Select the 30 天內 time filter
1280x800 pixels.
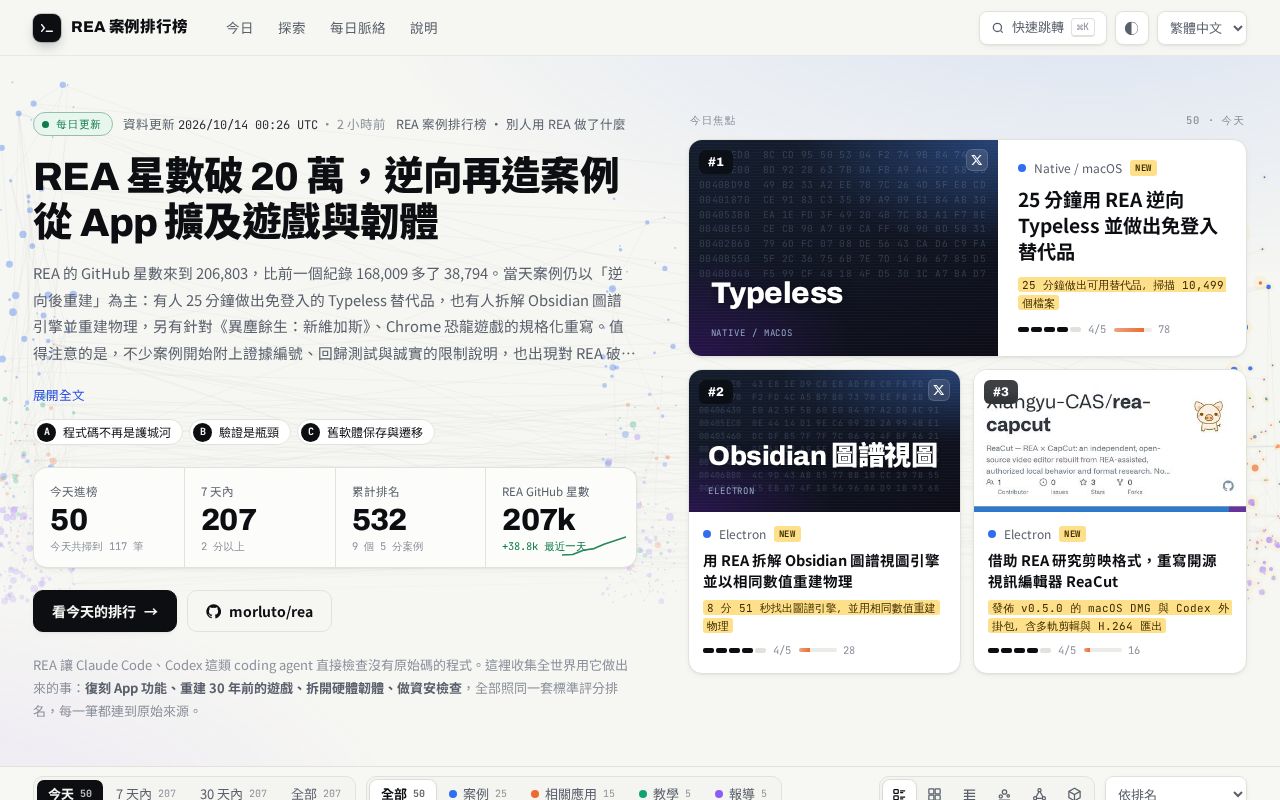[233, 793]
